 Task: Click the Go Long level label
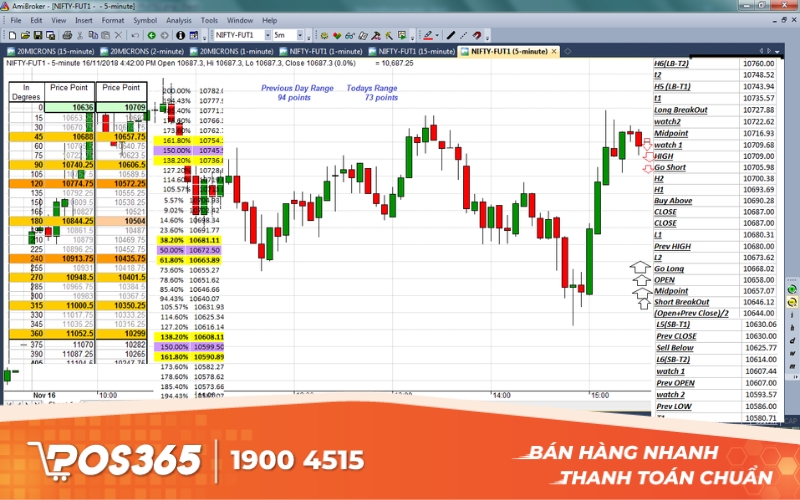[x=669, y=268]
